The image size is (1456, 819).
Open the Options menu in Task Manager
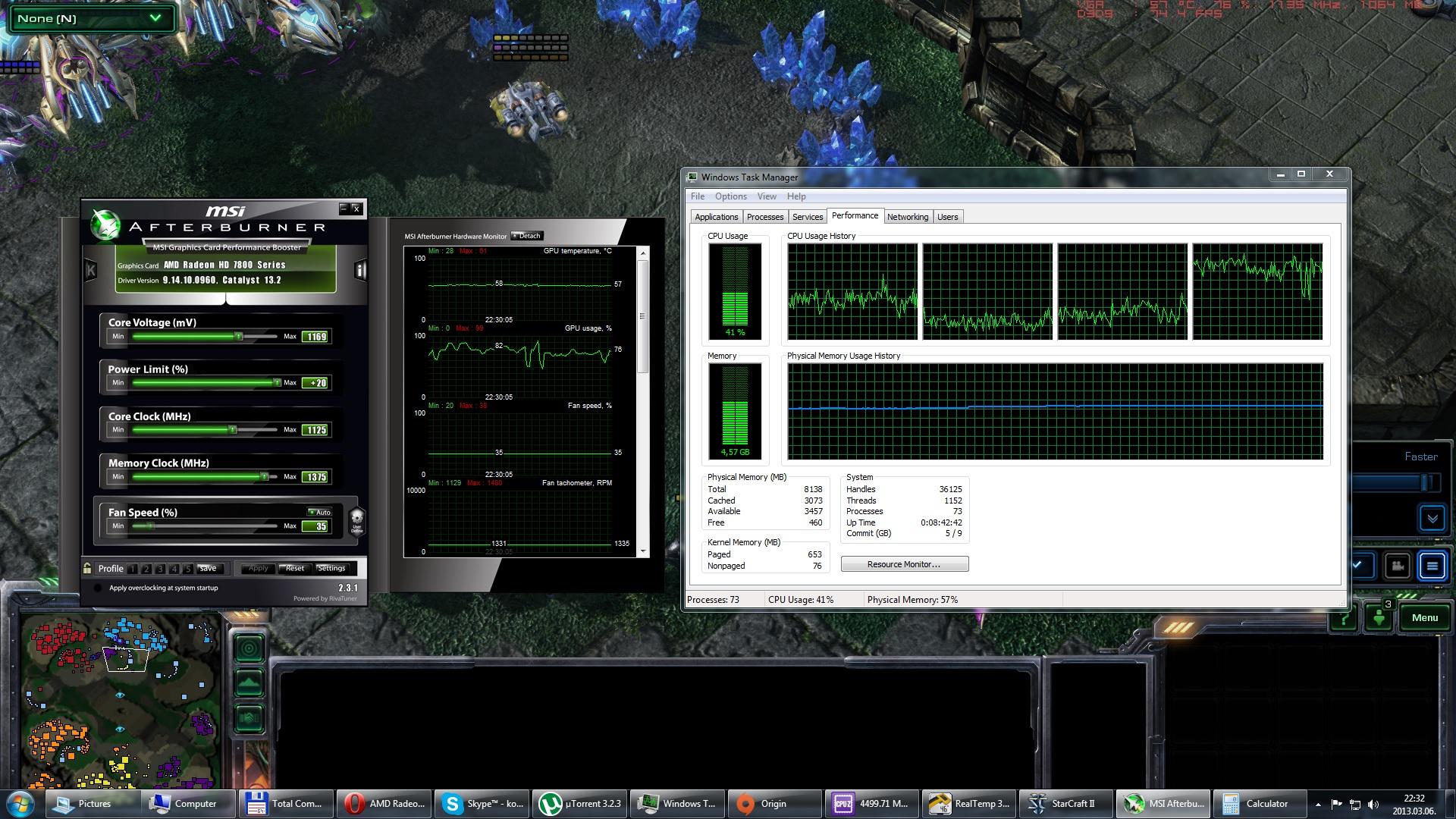pos(731,196)
